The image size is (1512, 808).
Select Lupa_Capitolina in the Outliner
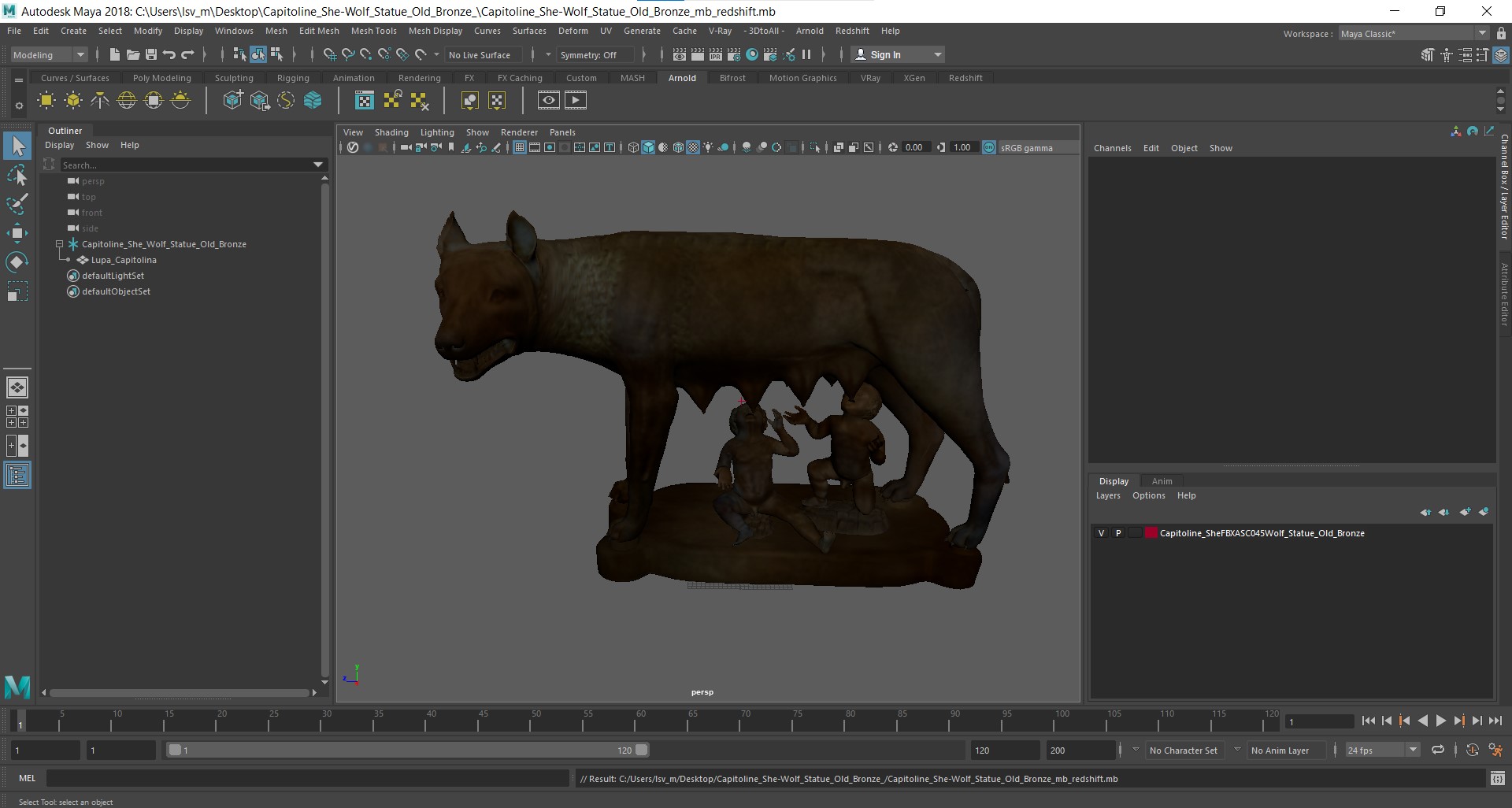[124, 260]
